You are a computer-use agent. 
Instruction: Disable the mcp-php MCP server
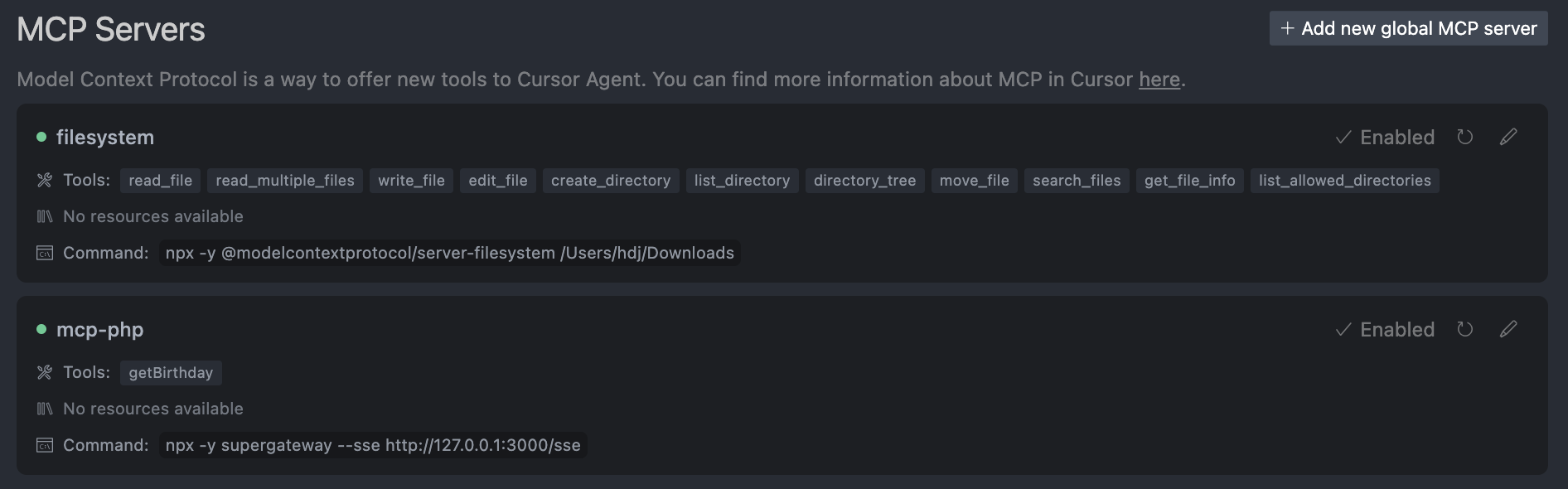1386,329
